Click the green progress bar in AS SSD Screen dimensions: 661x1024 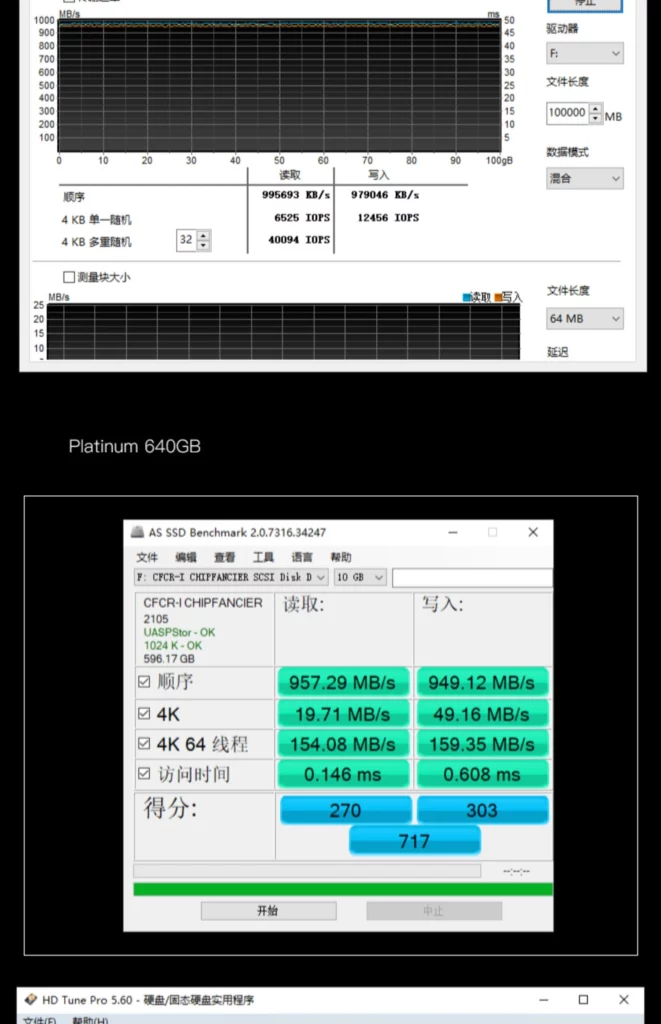point(343,889)
